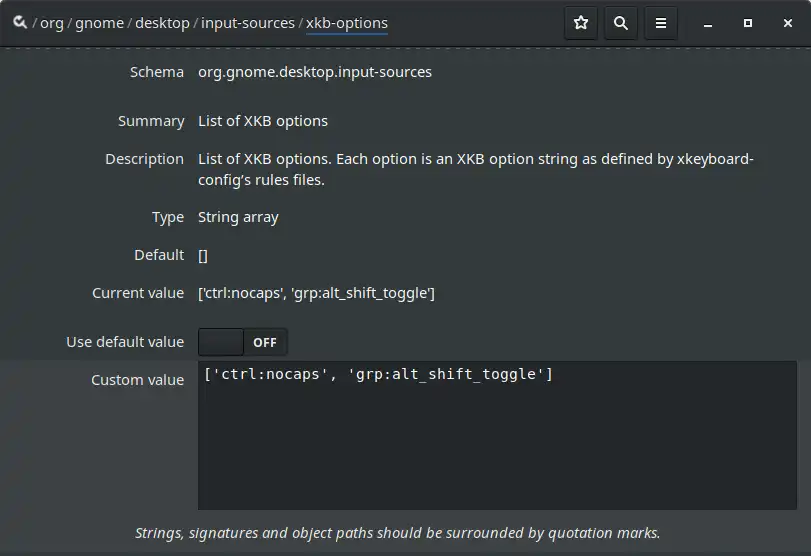Close the dconf editor window
The image size is (811, 556).
(x=788, y=23)
